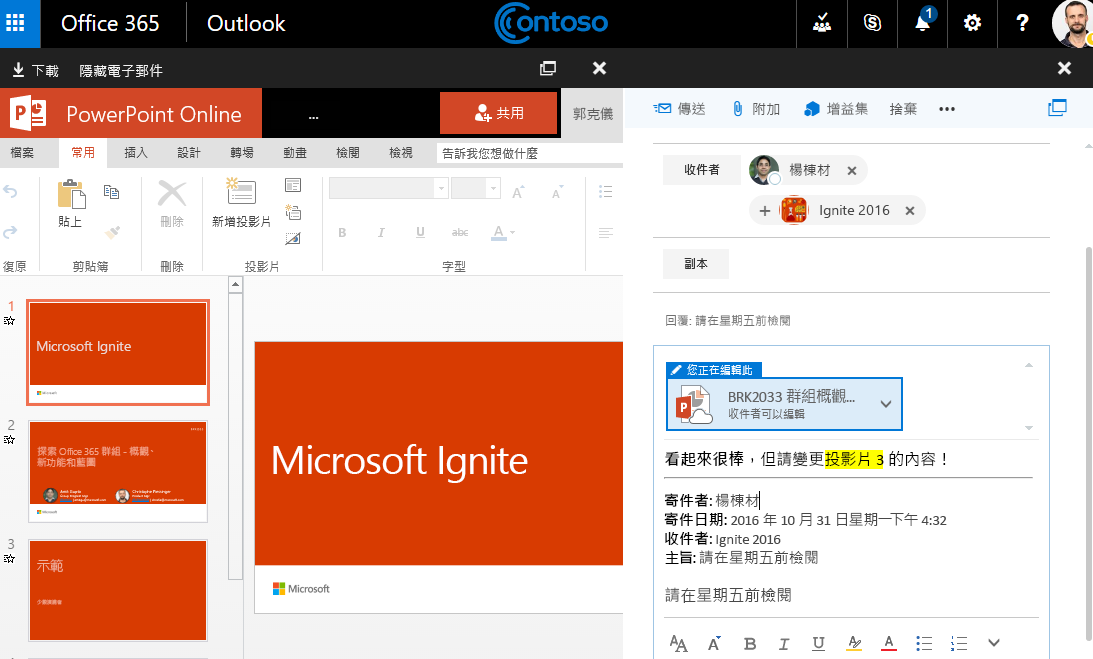Switch to the 設計 ribbon tab
The width and height of the screenshot is (1093, 659).
[x=188, y=153]
